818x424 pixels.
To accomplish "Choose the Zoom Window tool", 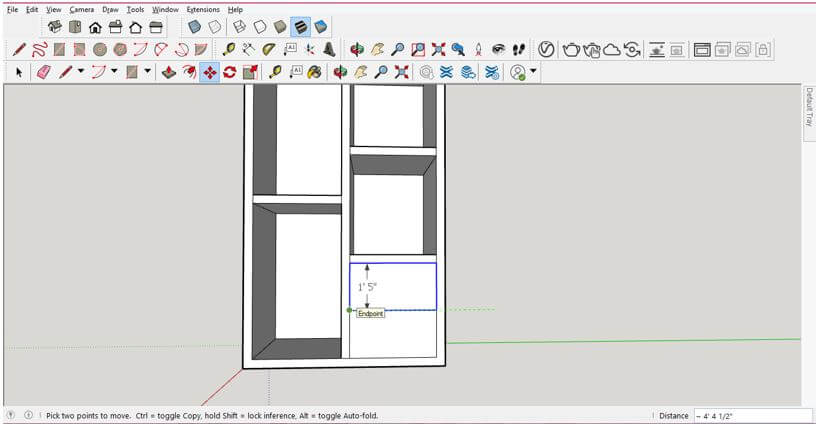I will click(x=418, y=50).
